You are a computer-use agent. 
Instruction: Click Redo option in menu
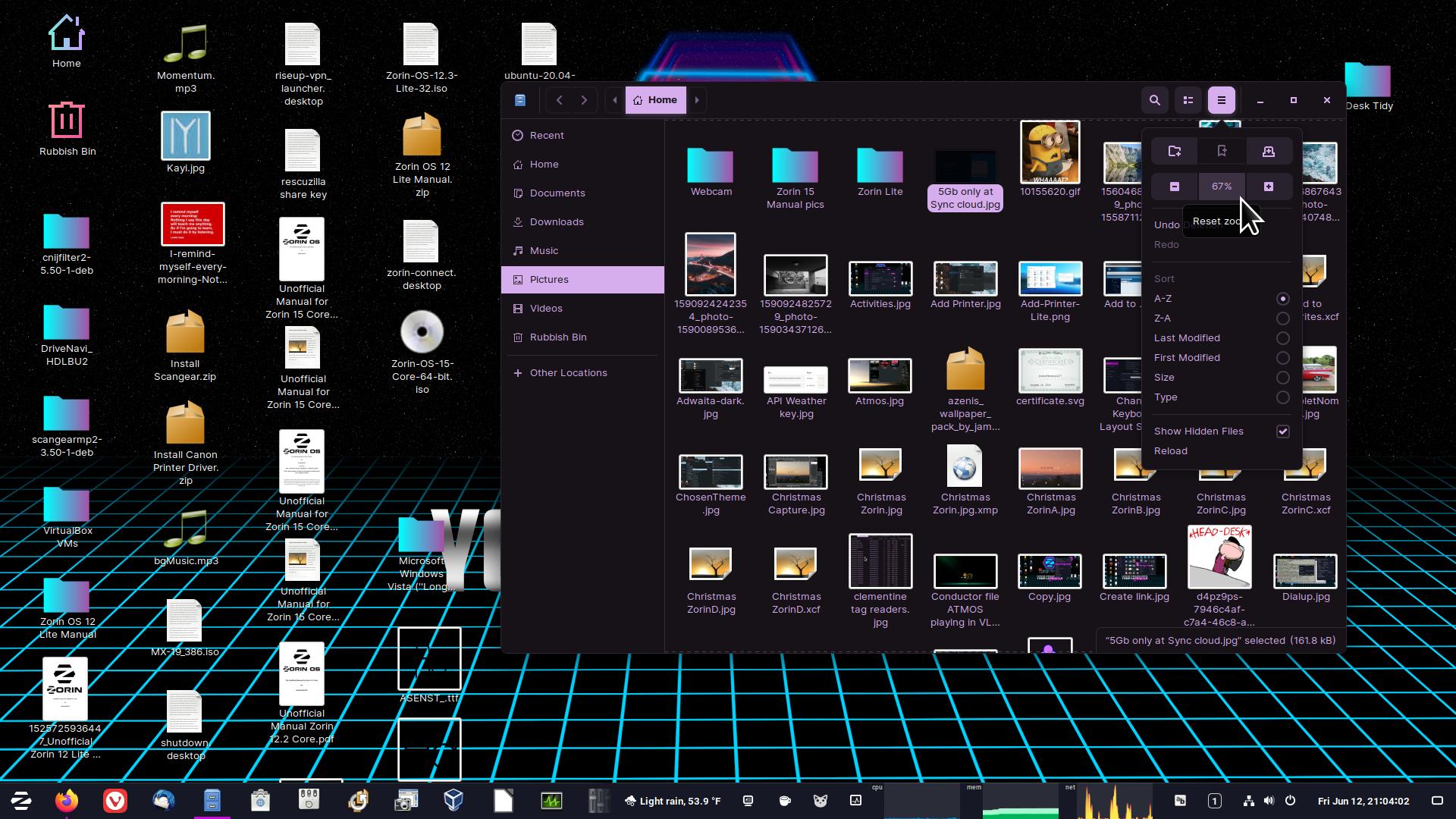point(1167,244)
